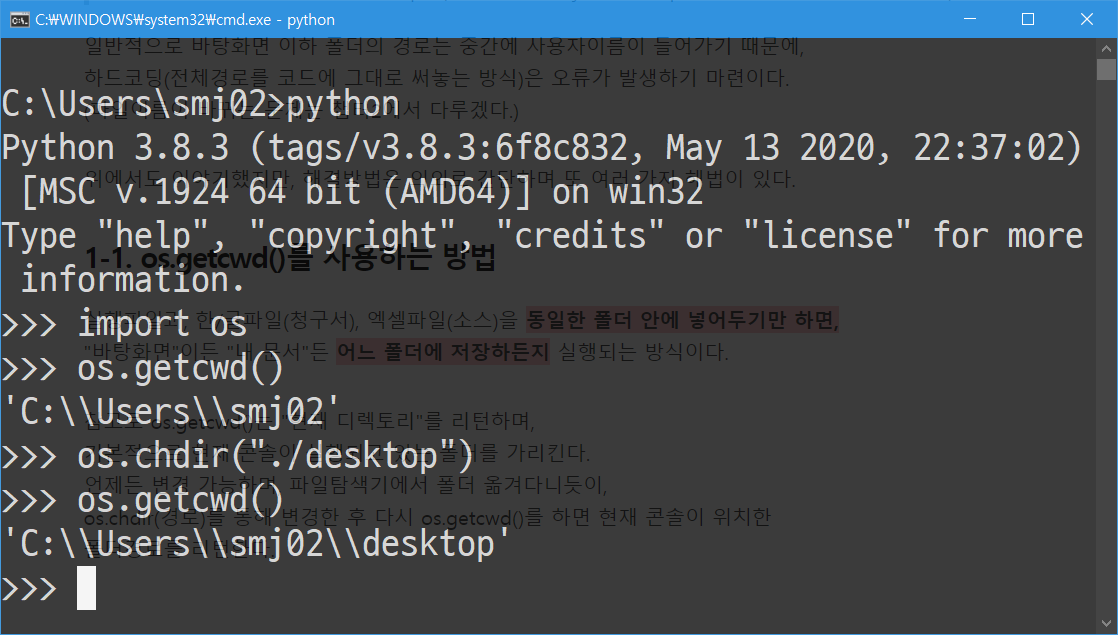The width and height of the screenshot is (1118, 635).
Task: Click the output 'C:\\Users\\smj02\\desktop'
Action: [256, 544]
